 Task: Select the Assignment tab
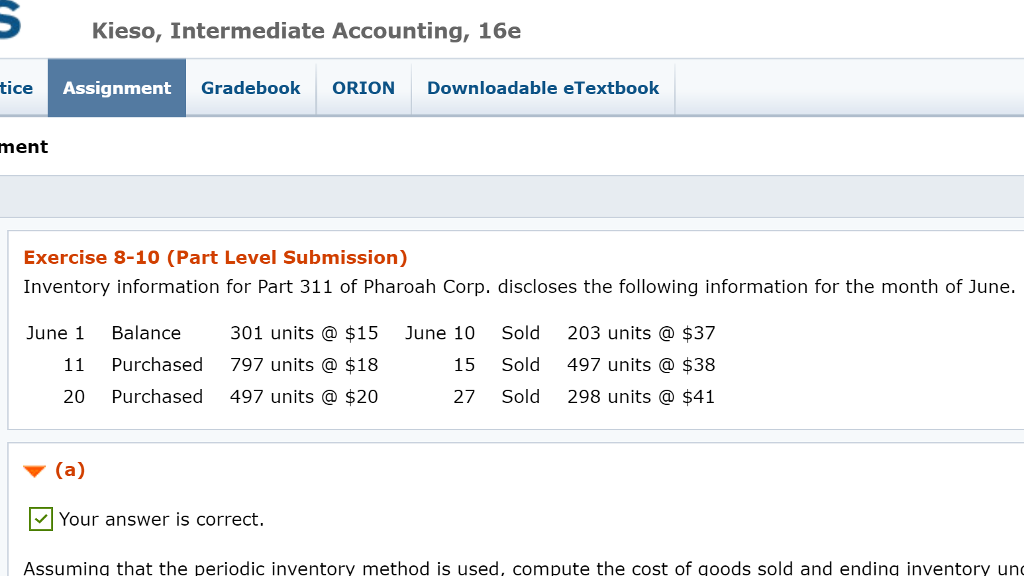pos(116,88)
